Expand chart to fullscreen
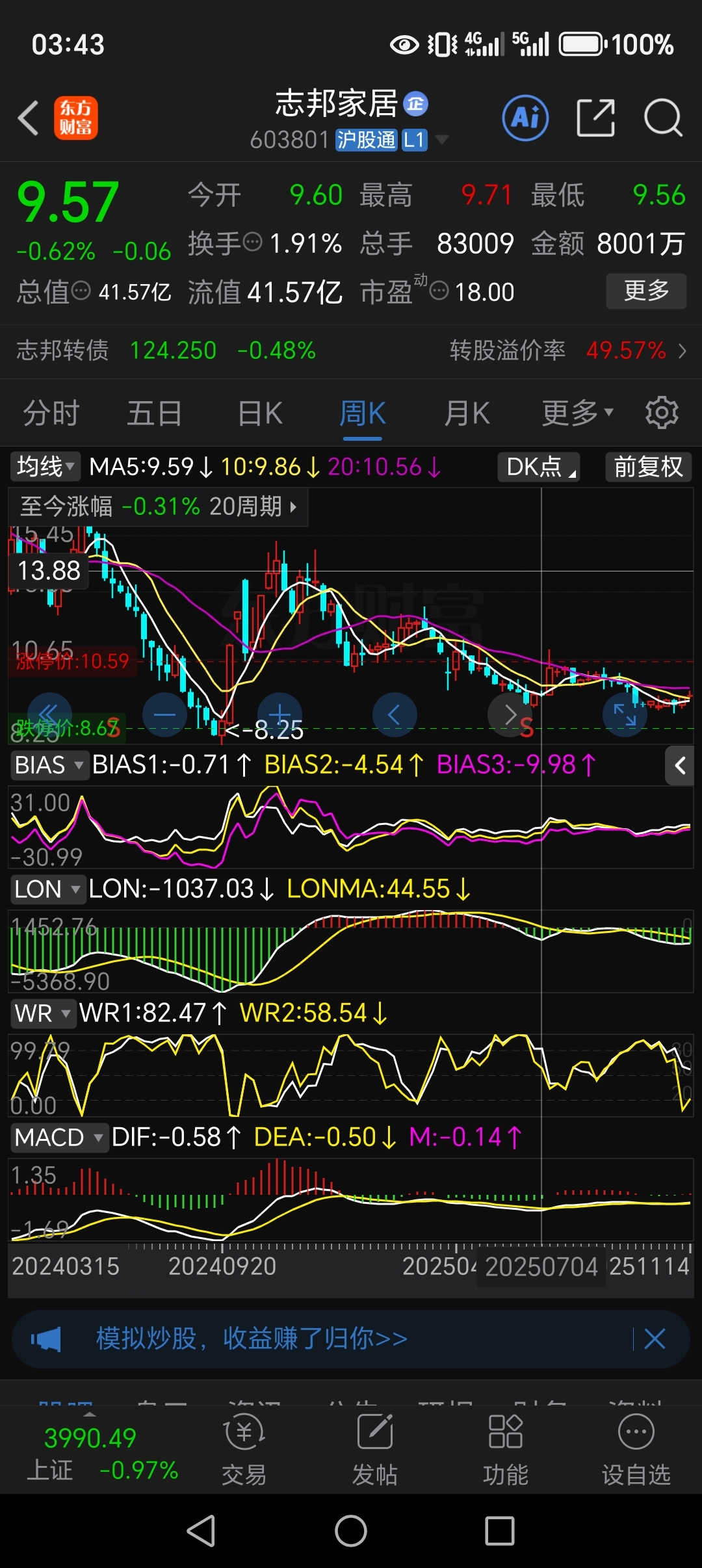The height and width of the screenshot is (1568, 702). coord(625,715)
